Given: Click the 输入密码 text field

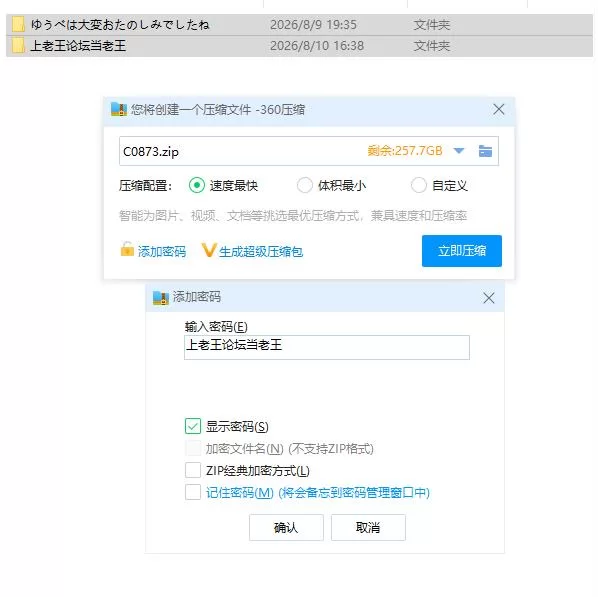Looking at the screenshot, I should point(327,347).
